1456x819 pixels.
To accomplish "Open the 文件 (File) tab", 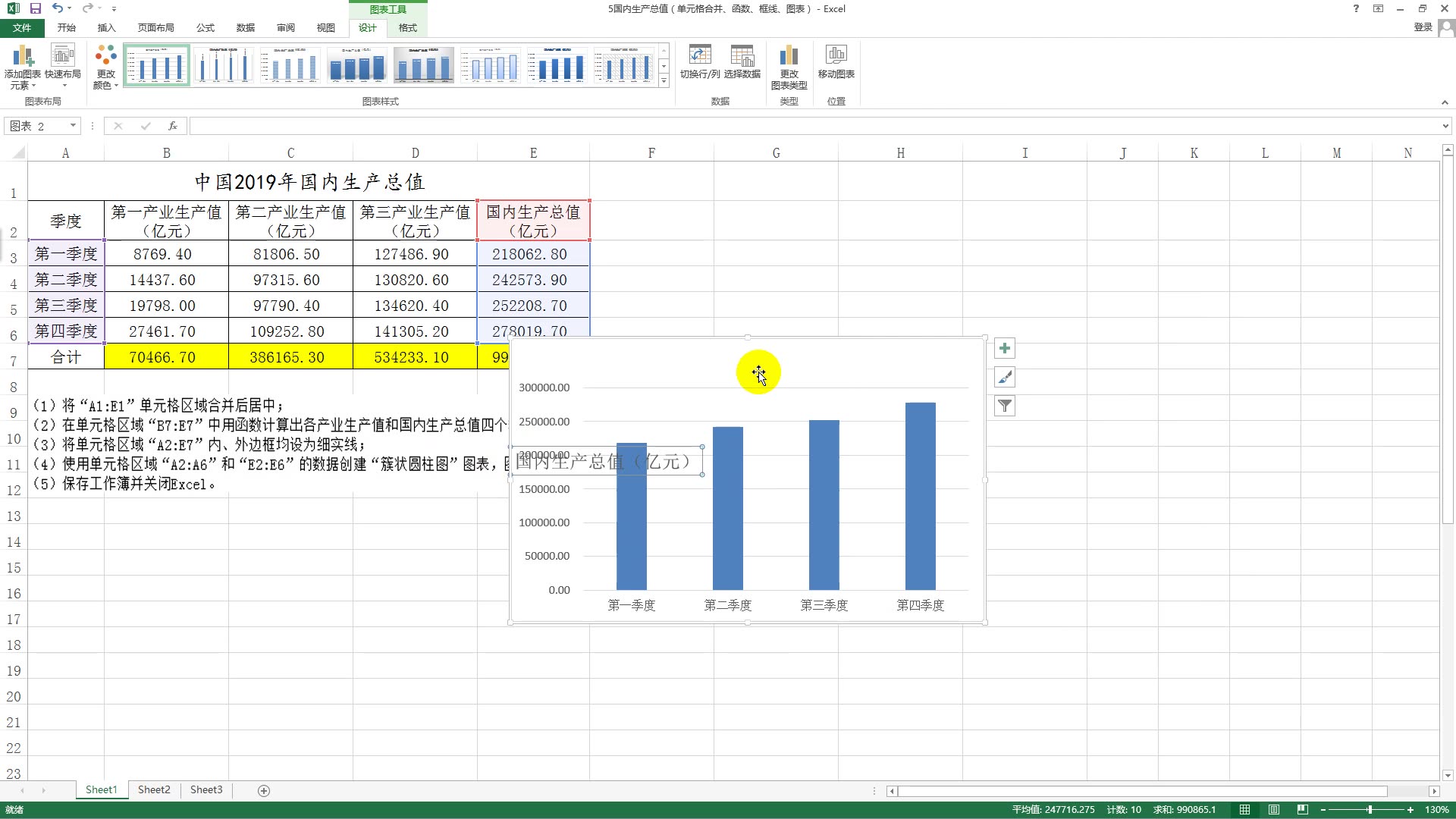I will pos(22,27).
